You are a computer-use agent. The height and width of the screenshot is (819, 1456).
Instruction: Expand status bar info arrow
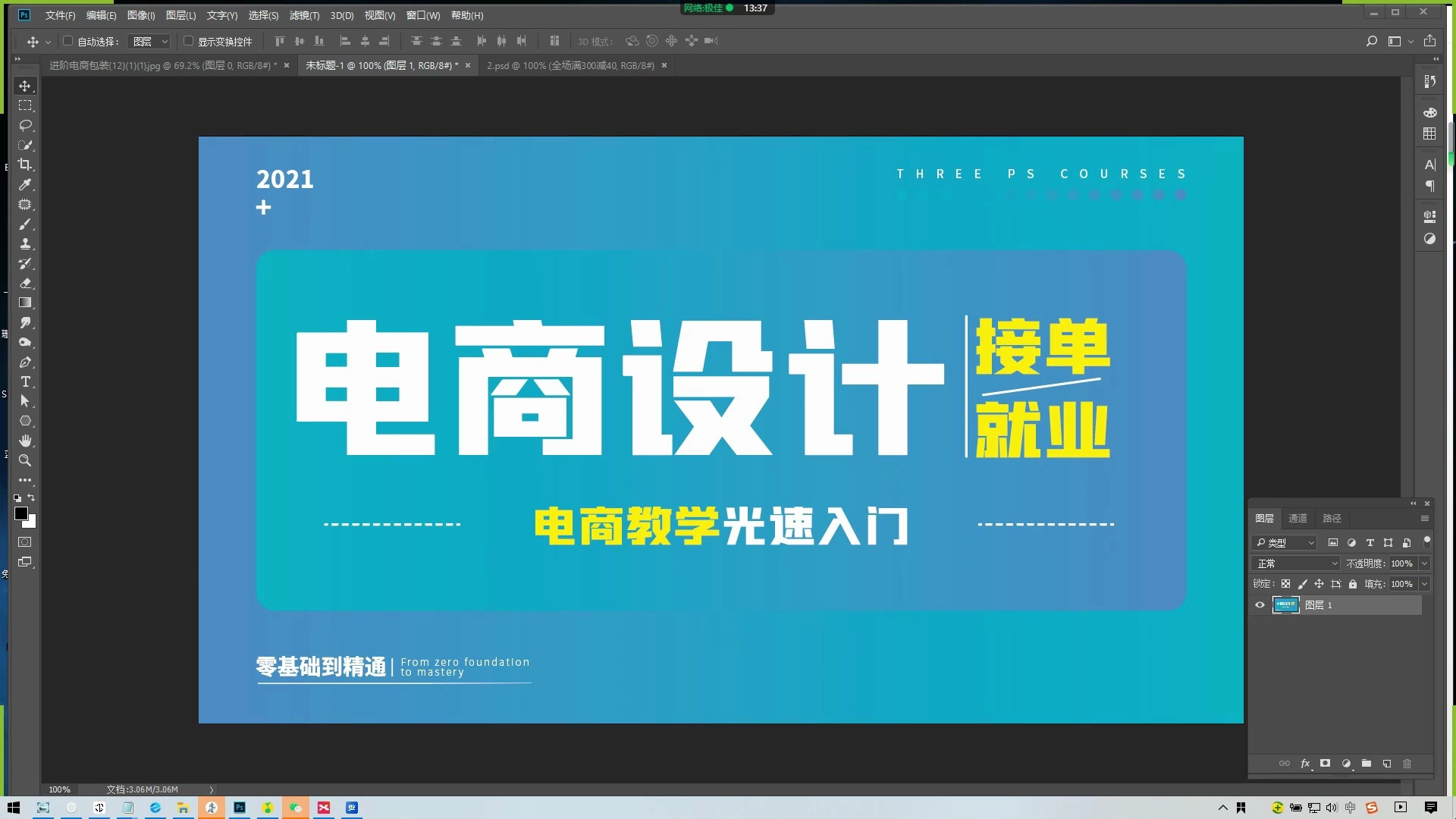pyautogui.click(x=212, y=789)
